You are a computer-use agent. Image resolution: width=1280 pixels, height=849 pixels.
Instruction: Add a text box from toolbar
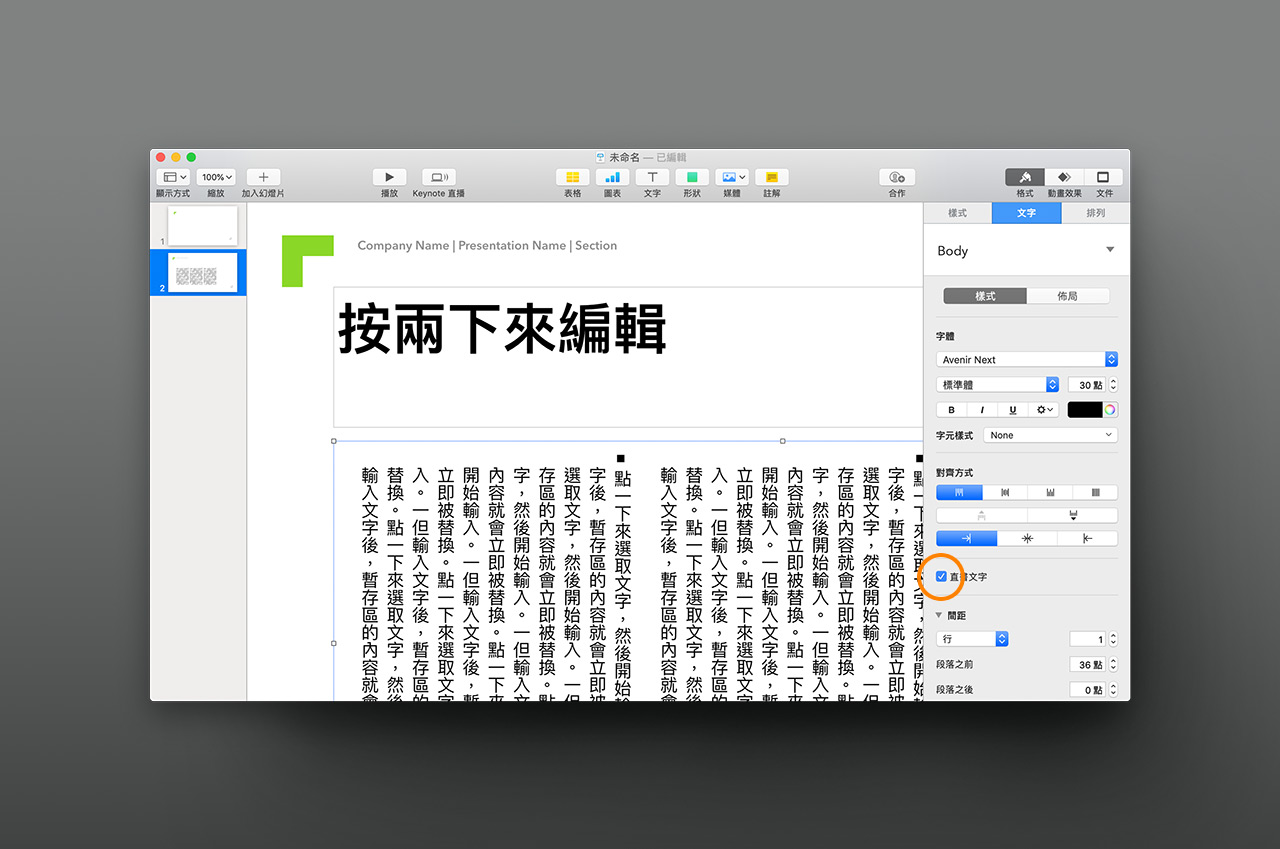pyautogui.click(x=652, y=177)
